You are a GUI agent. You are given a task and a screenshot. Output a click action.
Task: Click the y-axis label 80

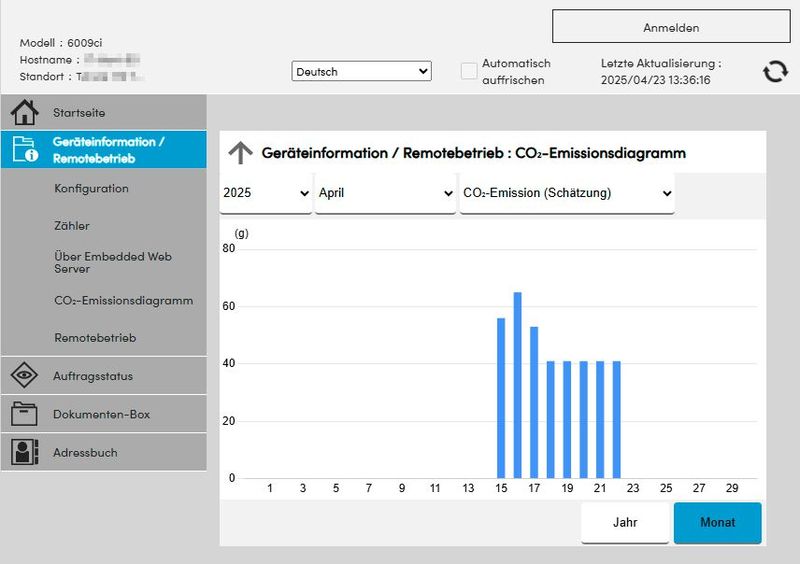[x=229, y=248]
